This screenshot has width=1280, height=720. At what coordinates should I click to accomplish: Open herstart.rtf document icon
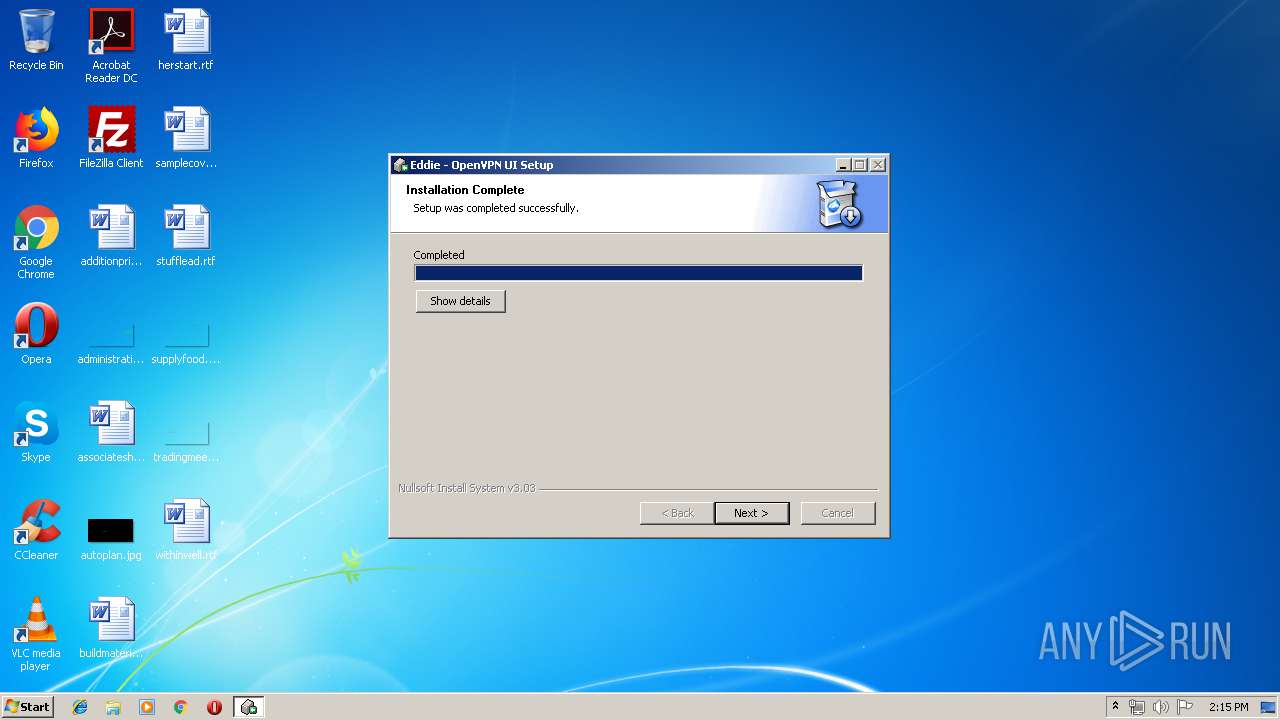coord(186,41)
